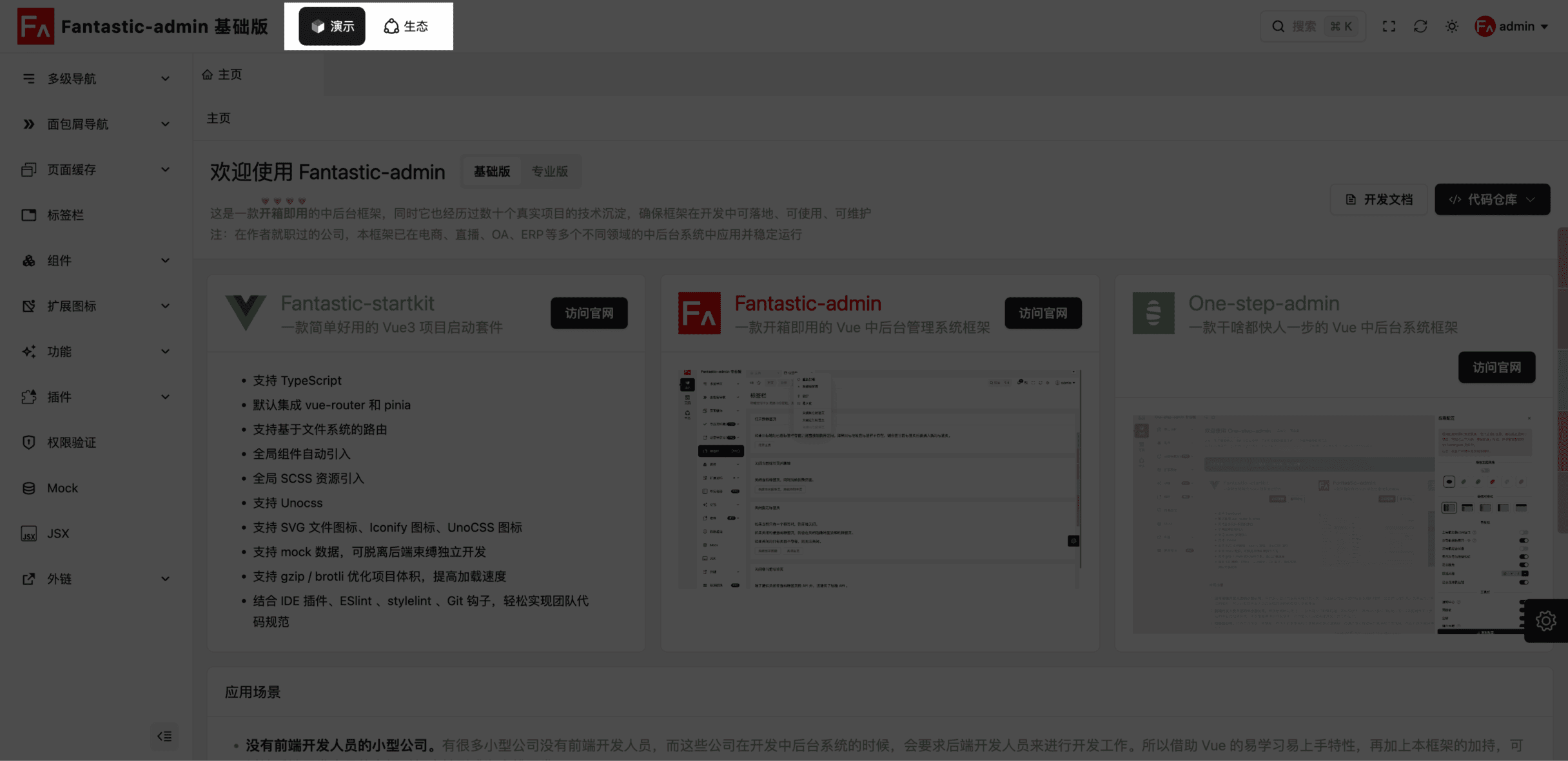Screen dimensions: 1568x761
Task: Select the 生态 top navigation tab
Action: 406,26
